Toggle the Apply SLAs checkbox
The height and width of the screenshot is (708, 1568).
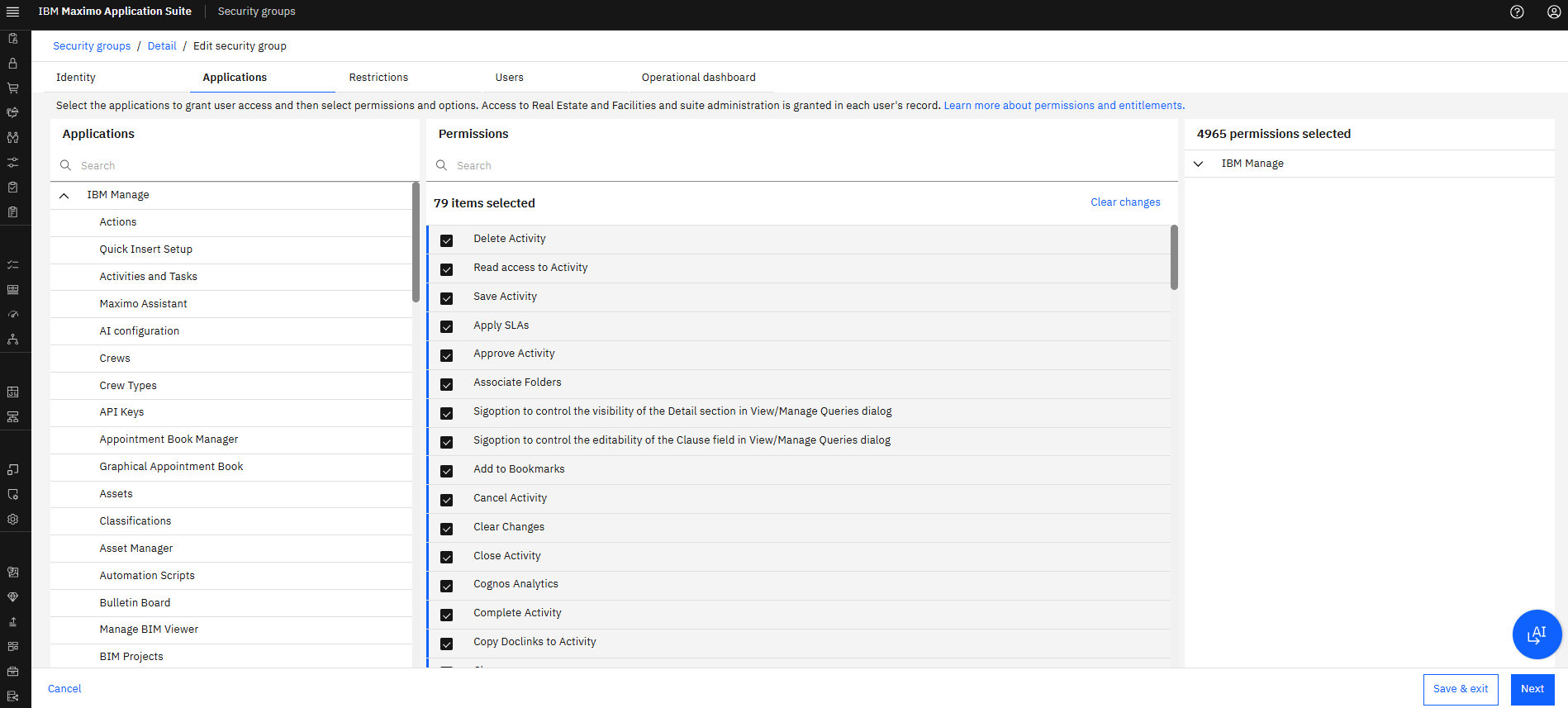coord(447,326)
